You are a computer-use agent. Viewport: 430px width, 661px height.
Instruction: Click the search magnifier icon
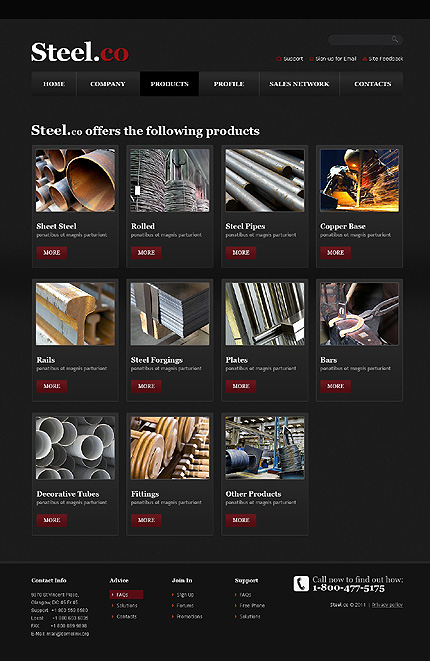point(395,39)
